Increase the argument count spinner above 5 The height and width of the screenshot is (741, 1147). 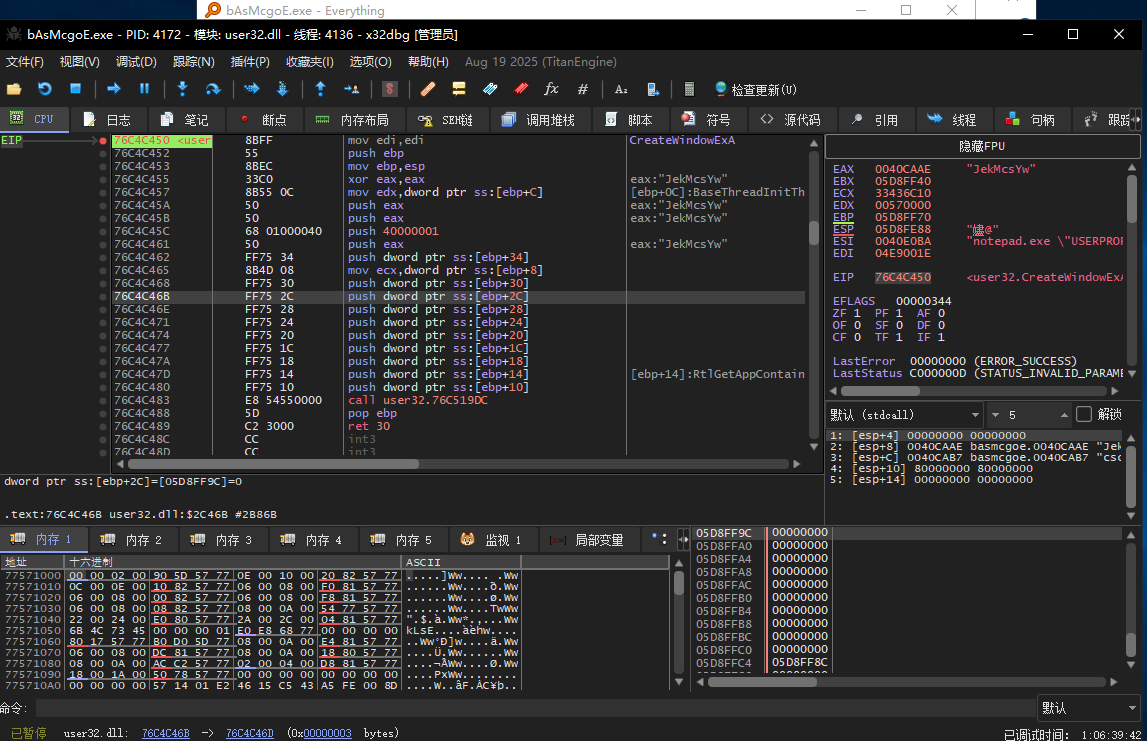1064,415
